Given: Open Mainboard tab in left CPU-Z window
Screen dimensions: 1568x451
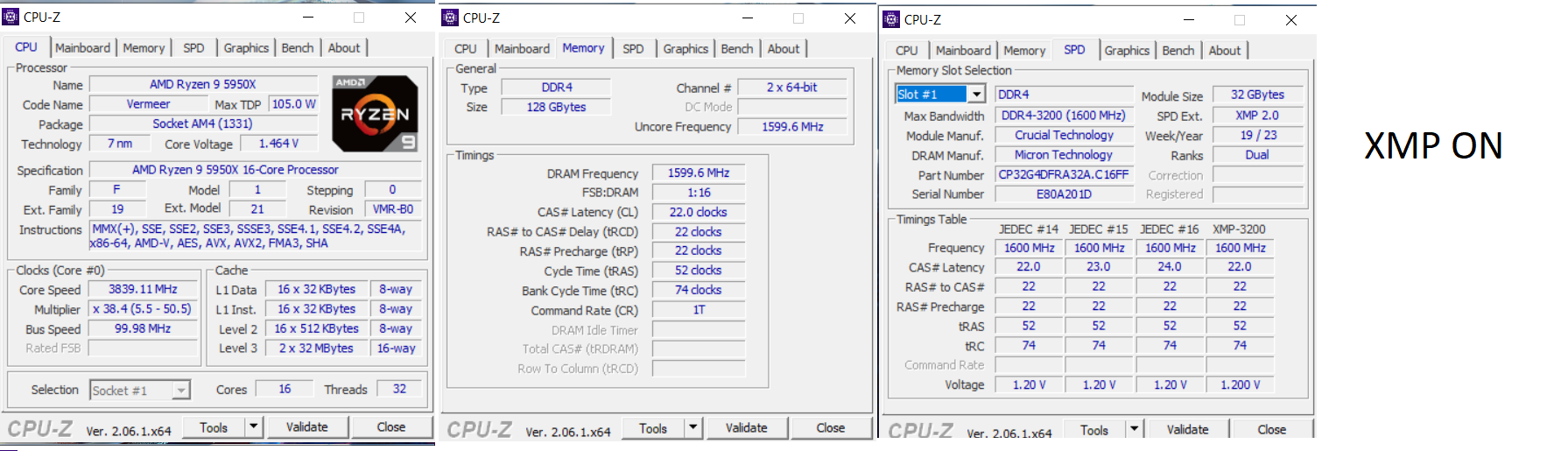Looking at the screenshot, I should pos(83,48).
